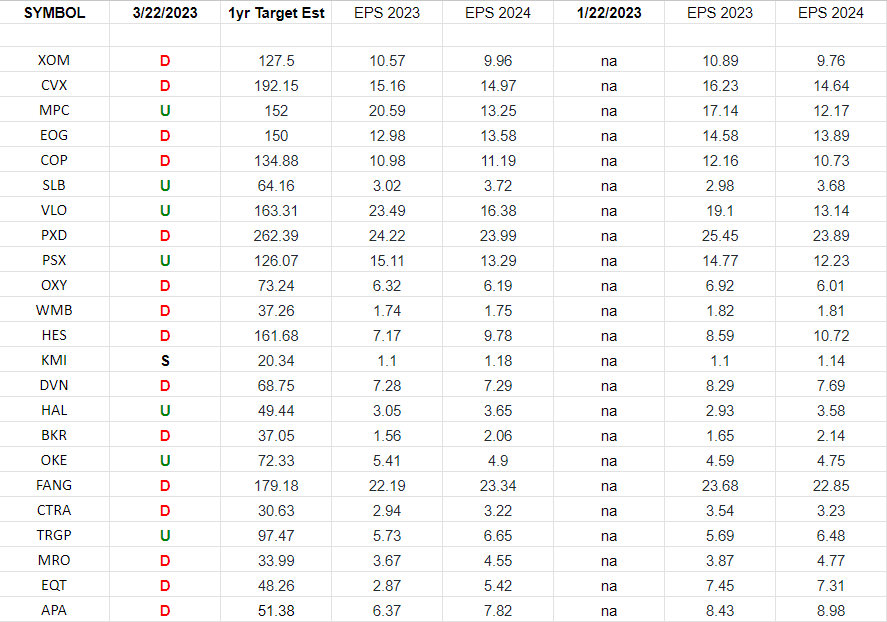Click the OXY symbol cell
The width and height of the screenshot is (887, 622).
tap(54, 286)
